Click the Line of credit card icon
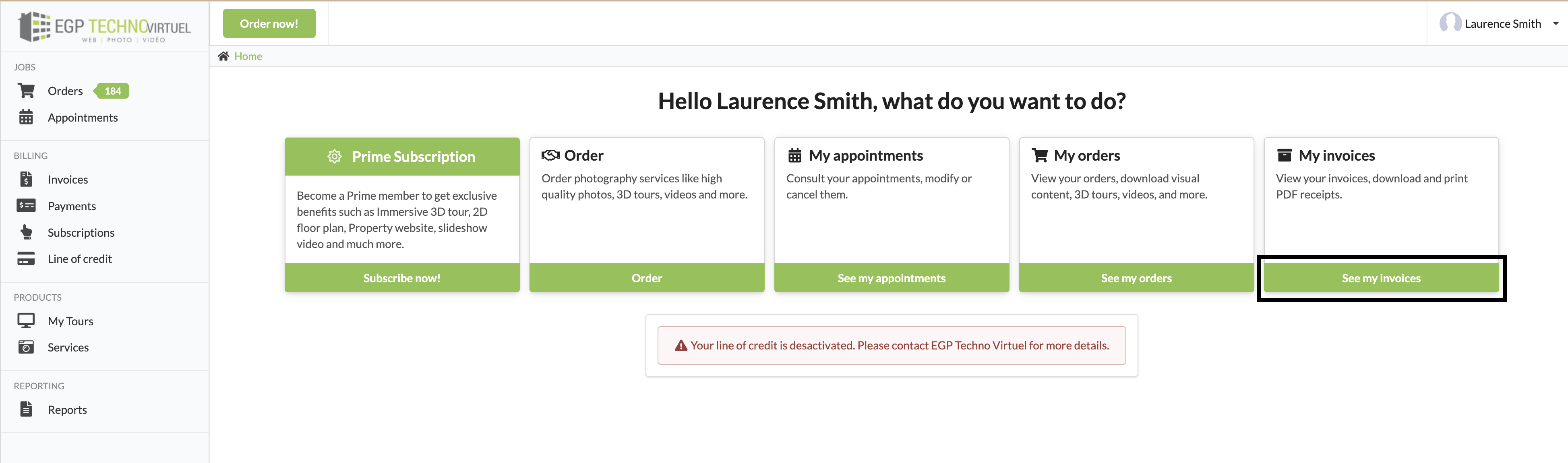The height and width of the screenshot is (463, 1568). (26, 258)
